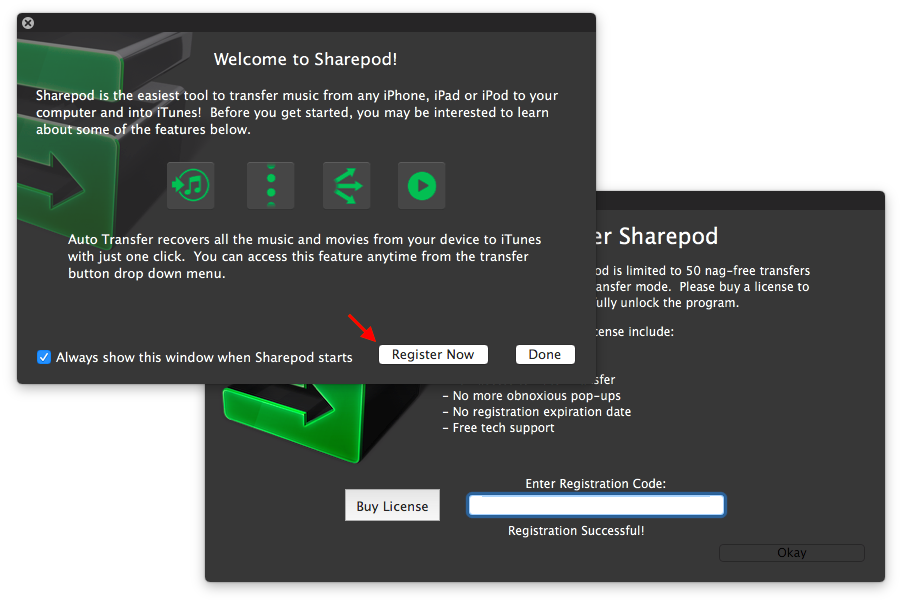Click the Registration Successful! message
The image size is (900, 600).
[x=576, y=531]
